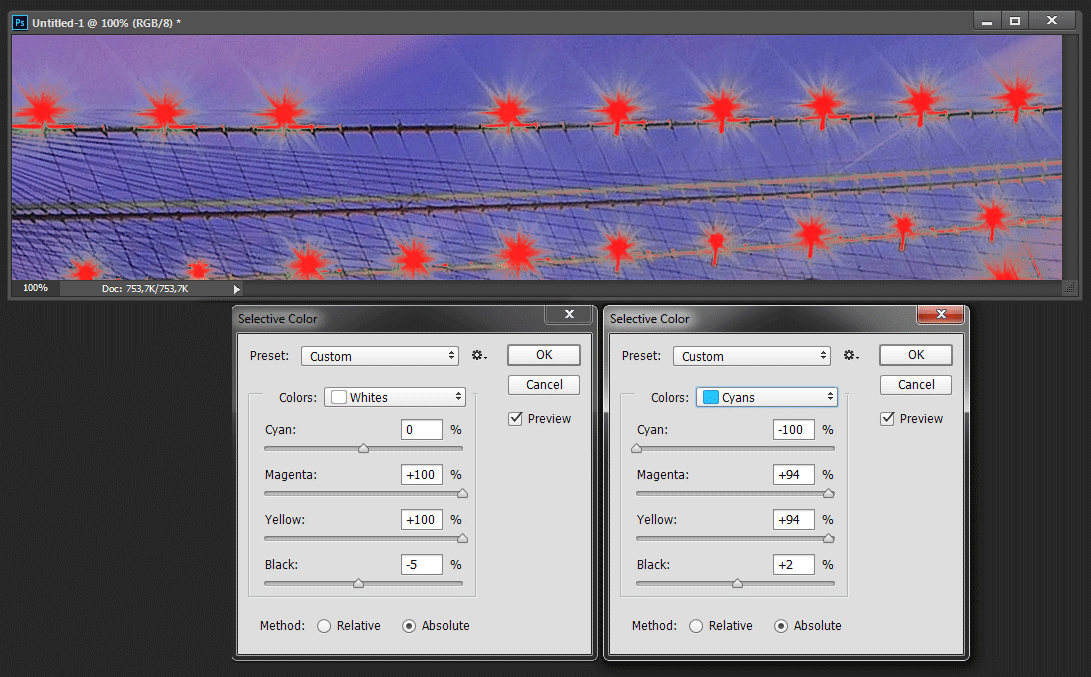The image size is (1091, 677).
Task: Click Yellow slider handle in Cyans dialog
Action: (828, 539)
